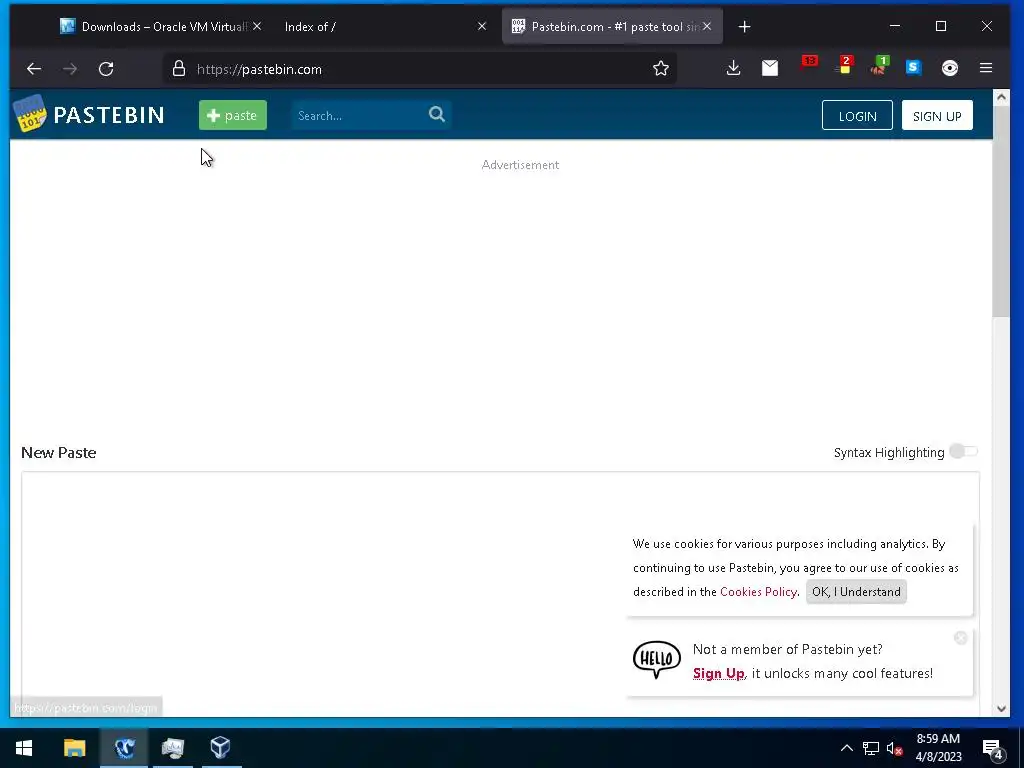Close the Index of / tab
The width and height of the screenshot is (1024, 768).
click(482, 26)
